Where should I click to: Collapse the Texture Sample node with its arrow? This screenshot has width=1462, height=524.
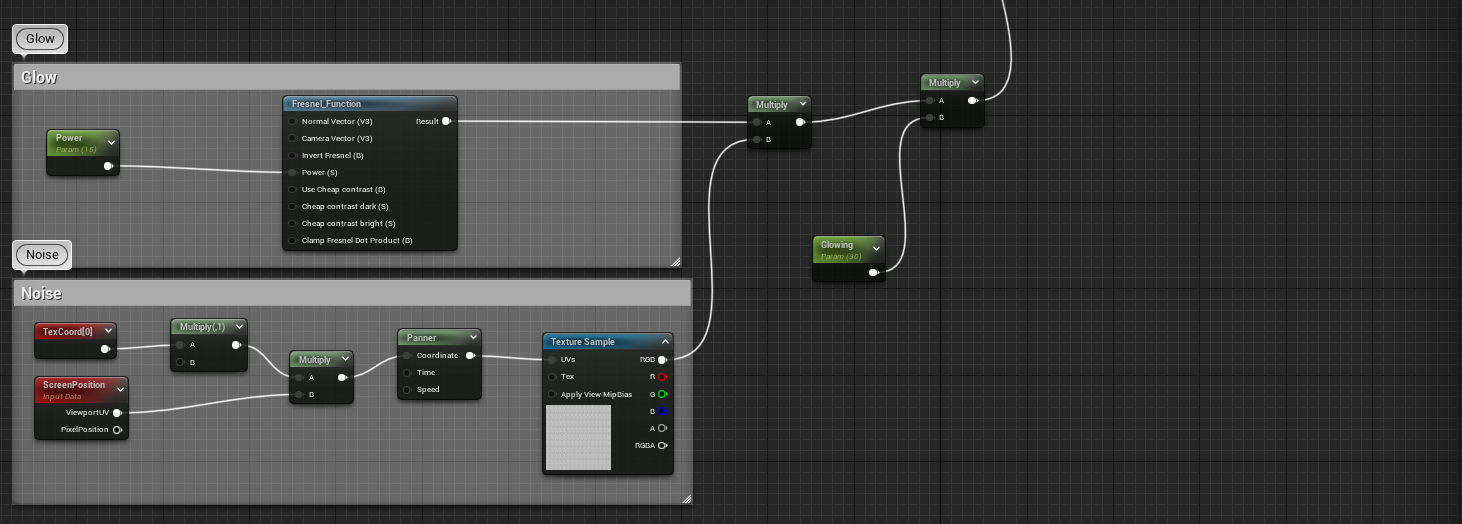pyautogui.click(x=665, y=342)
